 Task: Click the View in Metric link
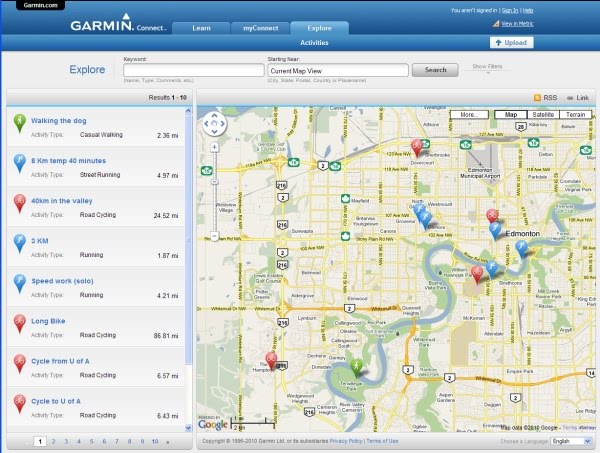(x=517, y=24)
